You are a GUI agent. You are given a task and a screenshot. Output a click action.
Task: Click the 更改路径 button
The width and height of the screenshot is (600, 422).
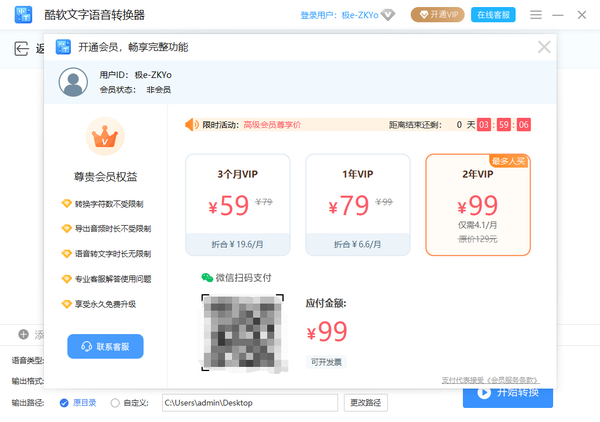tap(365, 403)
